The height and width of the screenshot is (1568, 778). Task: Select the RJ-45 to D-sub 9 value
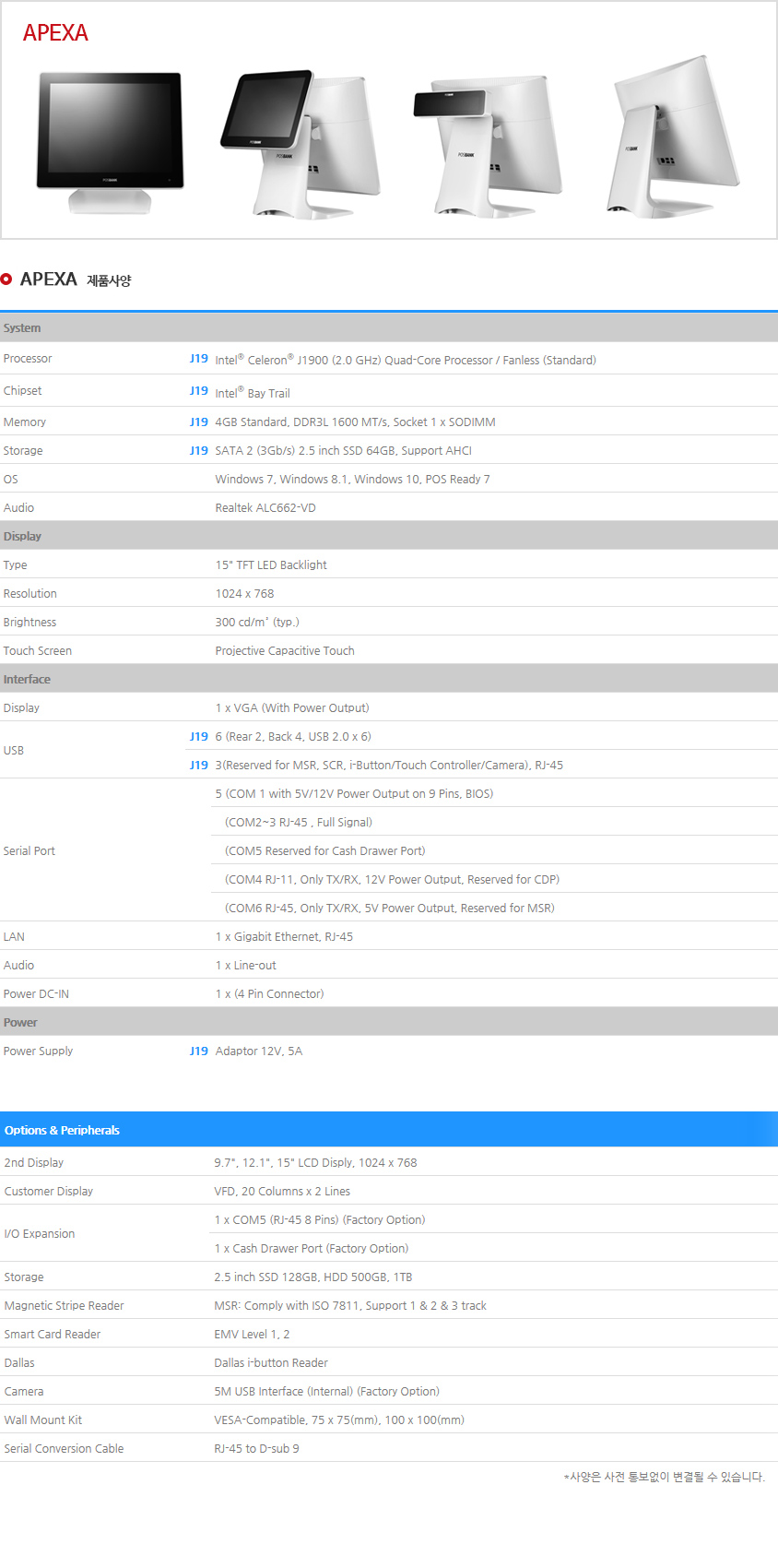[256, 1449]
